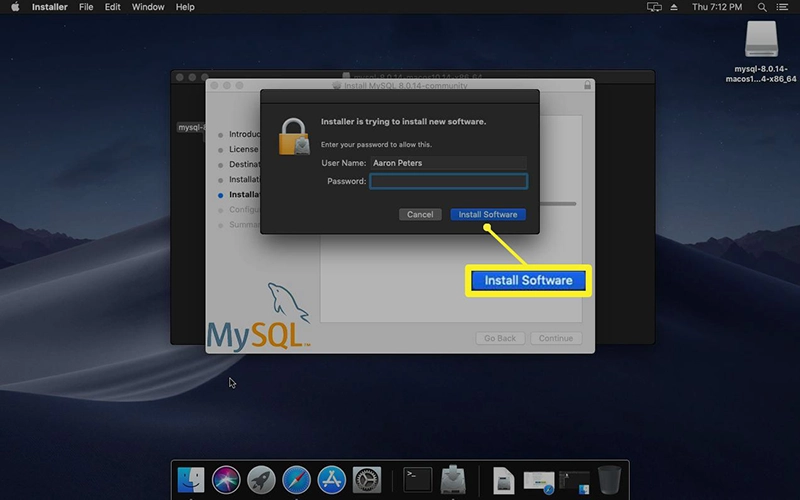This screenshot has height=500, width=800.
Task: Focus the Password input field
Action: click(x=448, y=181)
